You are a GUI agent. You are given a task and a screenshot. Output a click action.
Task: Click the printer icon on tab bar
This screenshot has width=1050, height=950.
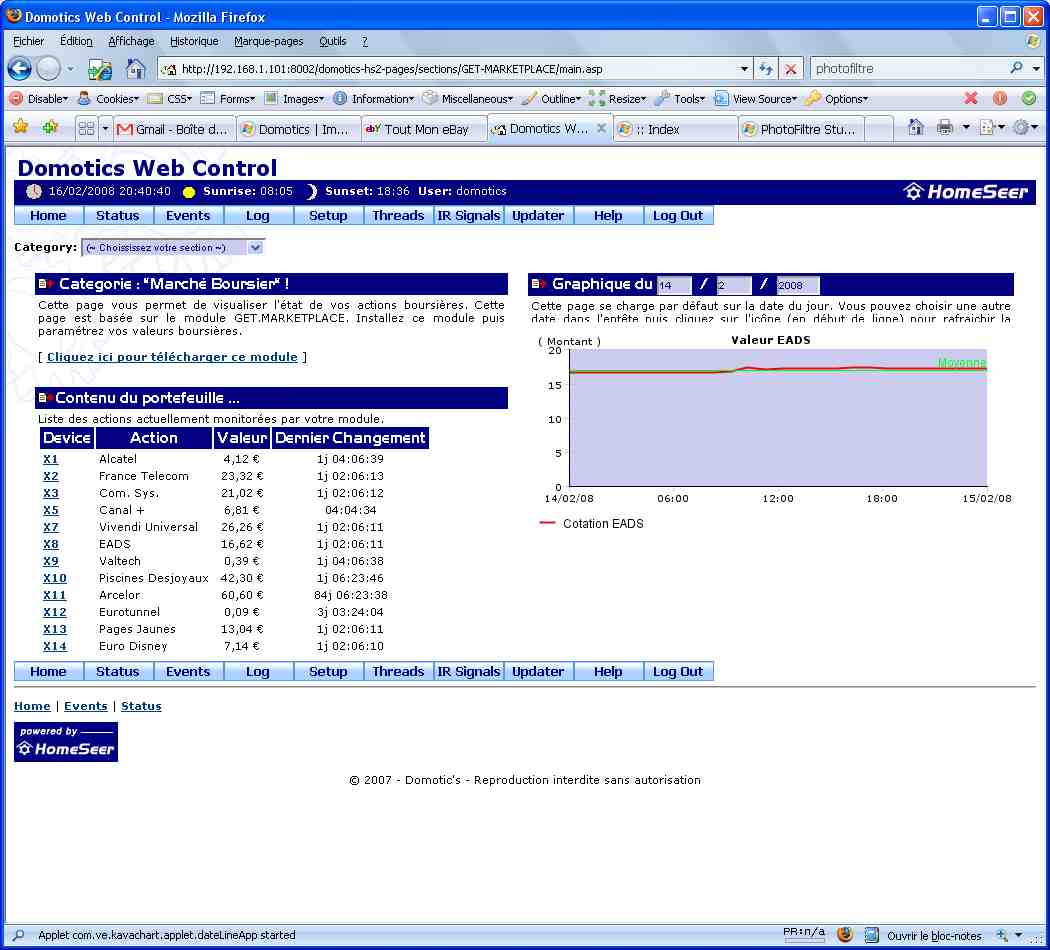click(x=945, y=127)
